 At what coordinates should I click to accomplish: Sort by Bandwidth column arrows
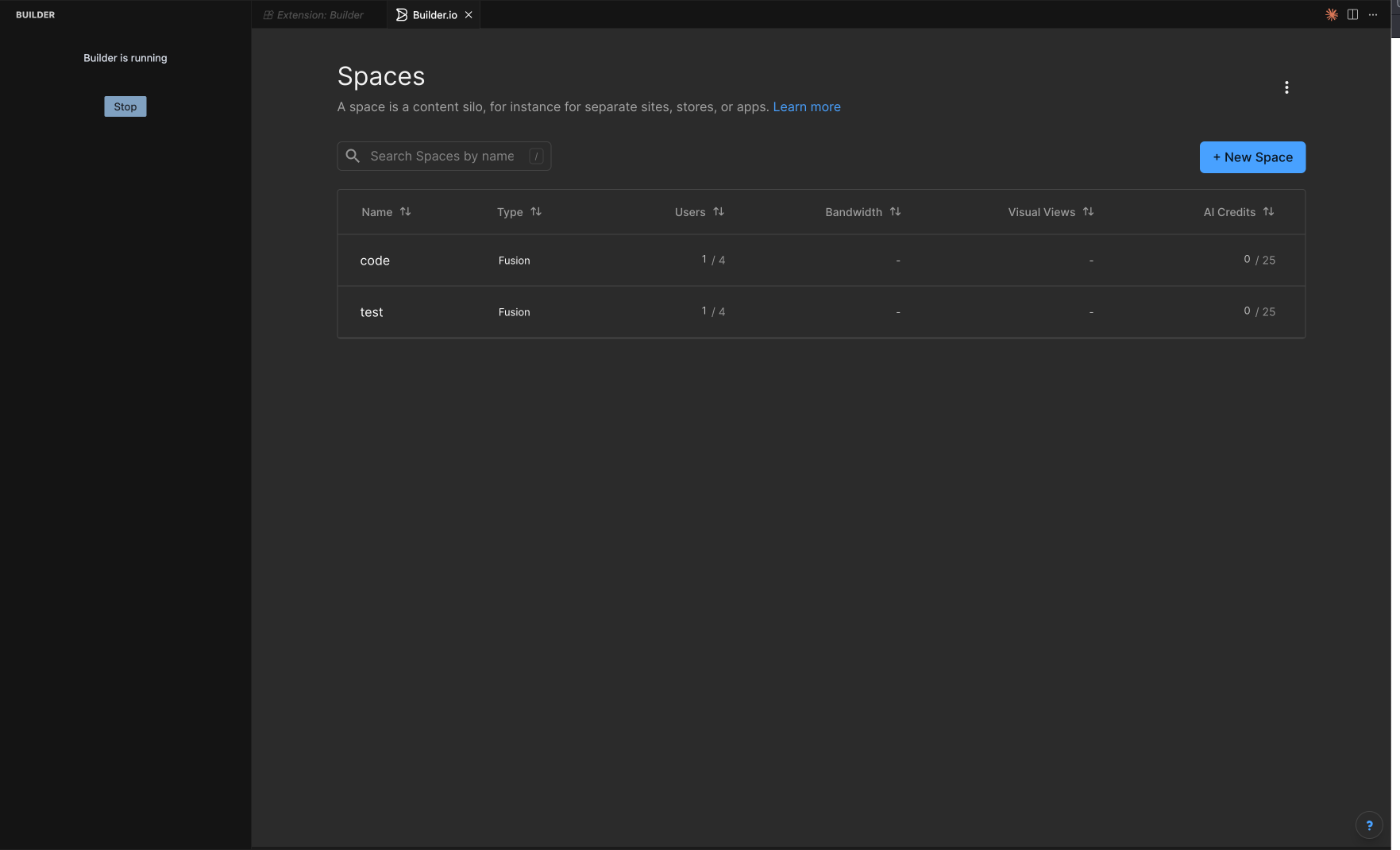click(895, 211)
